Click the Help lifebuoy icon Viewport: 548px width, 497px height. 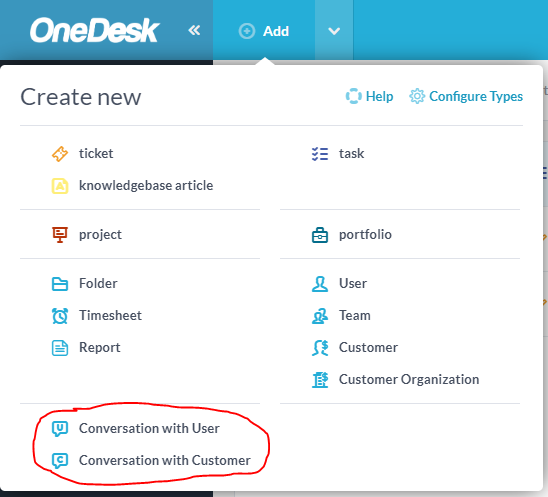(x=353, y=96)
